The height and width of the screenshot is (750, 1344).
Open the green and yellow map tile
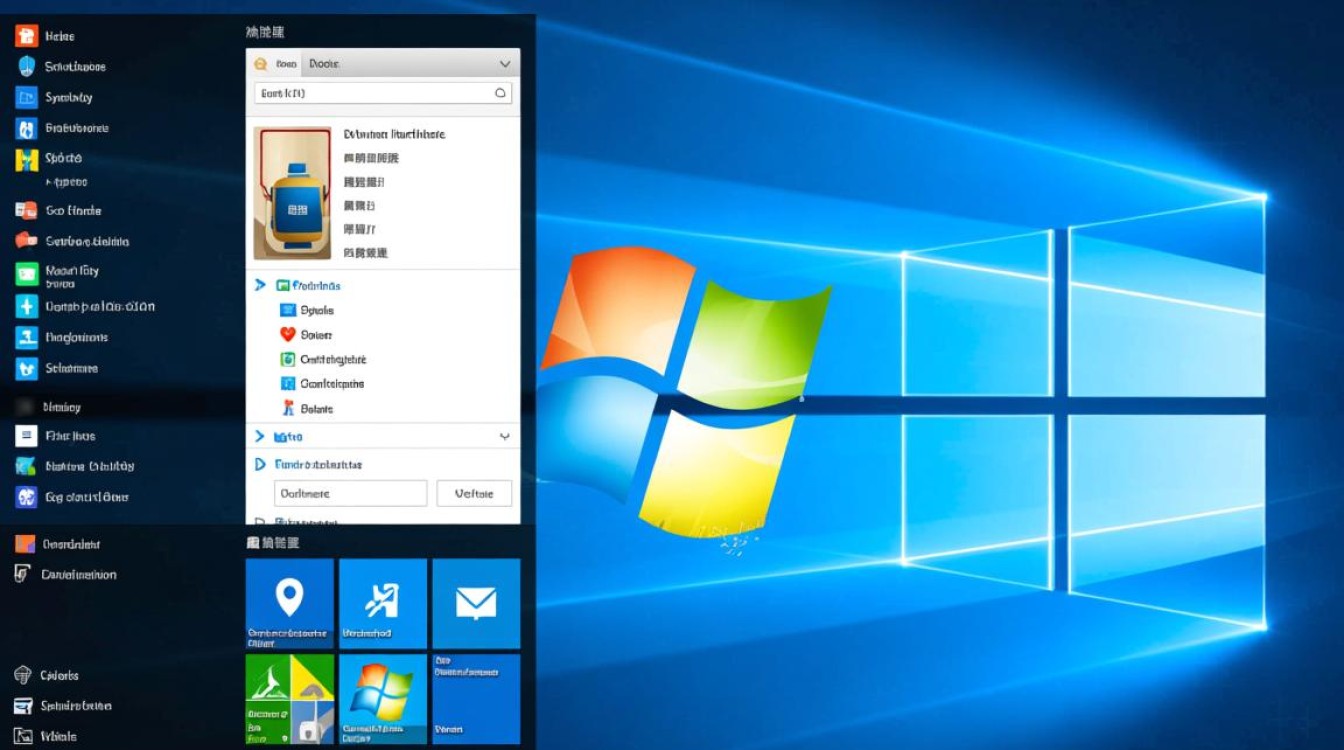pos(289,697)
